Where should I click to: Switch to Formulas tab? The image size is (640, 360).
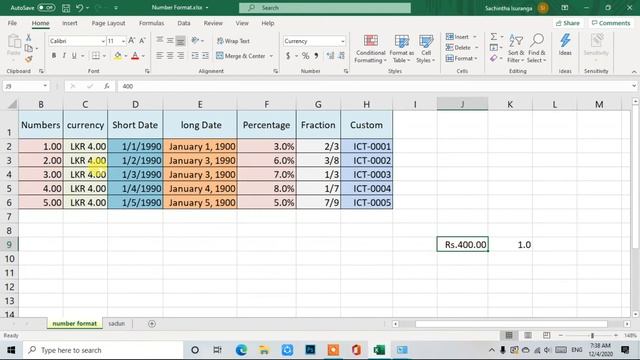(x=151, y=23)
